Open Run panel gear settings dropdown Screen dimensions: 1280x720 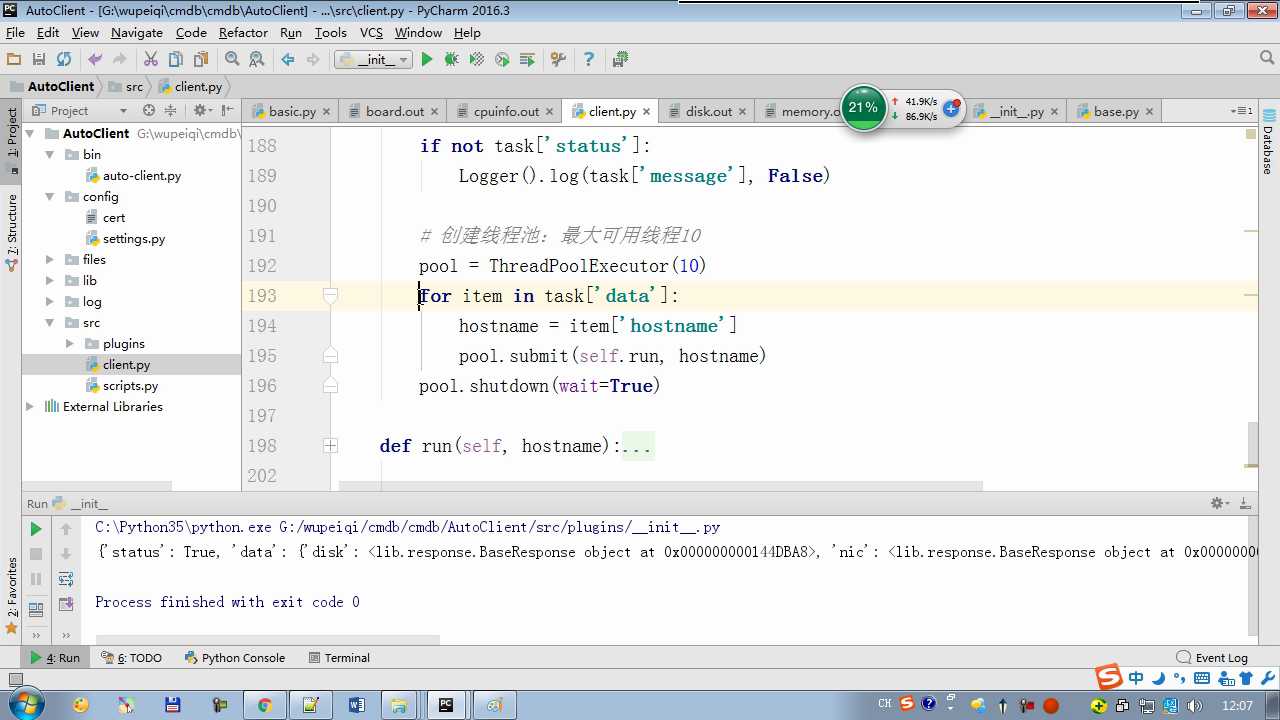tap(1220, 504)
